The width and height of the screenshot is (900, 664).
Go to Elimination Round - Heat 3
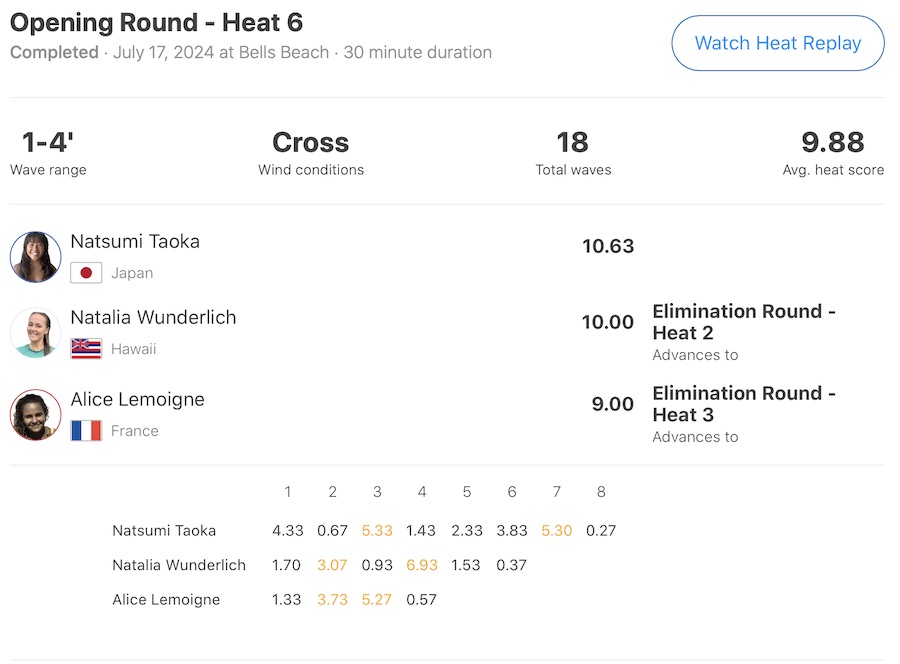pos(744,404)
